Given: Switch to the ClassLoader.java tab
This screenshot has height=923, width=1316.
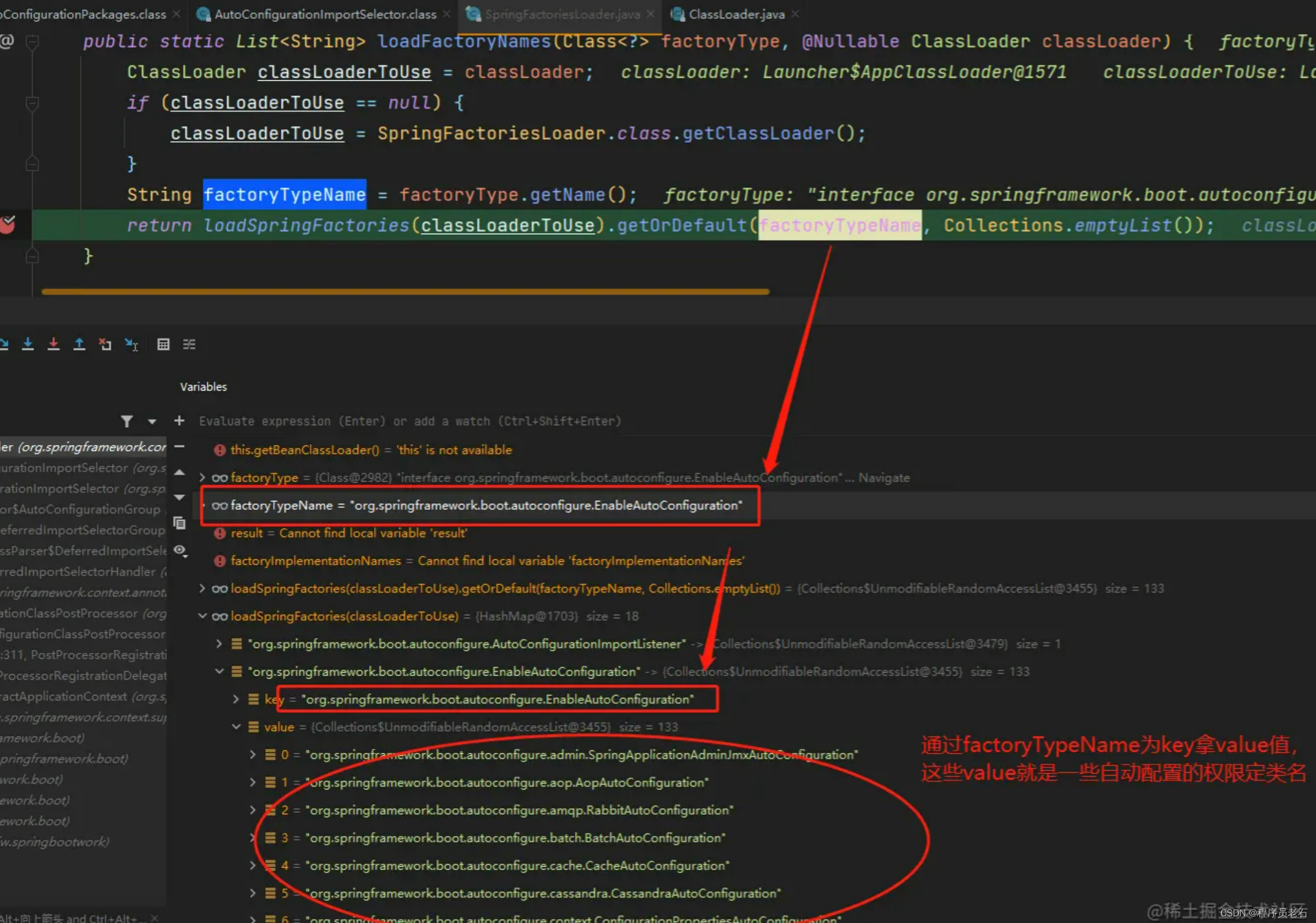Looking at the screenshot, I should tap(736, 14).
